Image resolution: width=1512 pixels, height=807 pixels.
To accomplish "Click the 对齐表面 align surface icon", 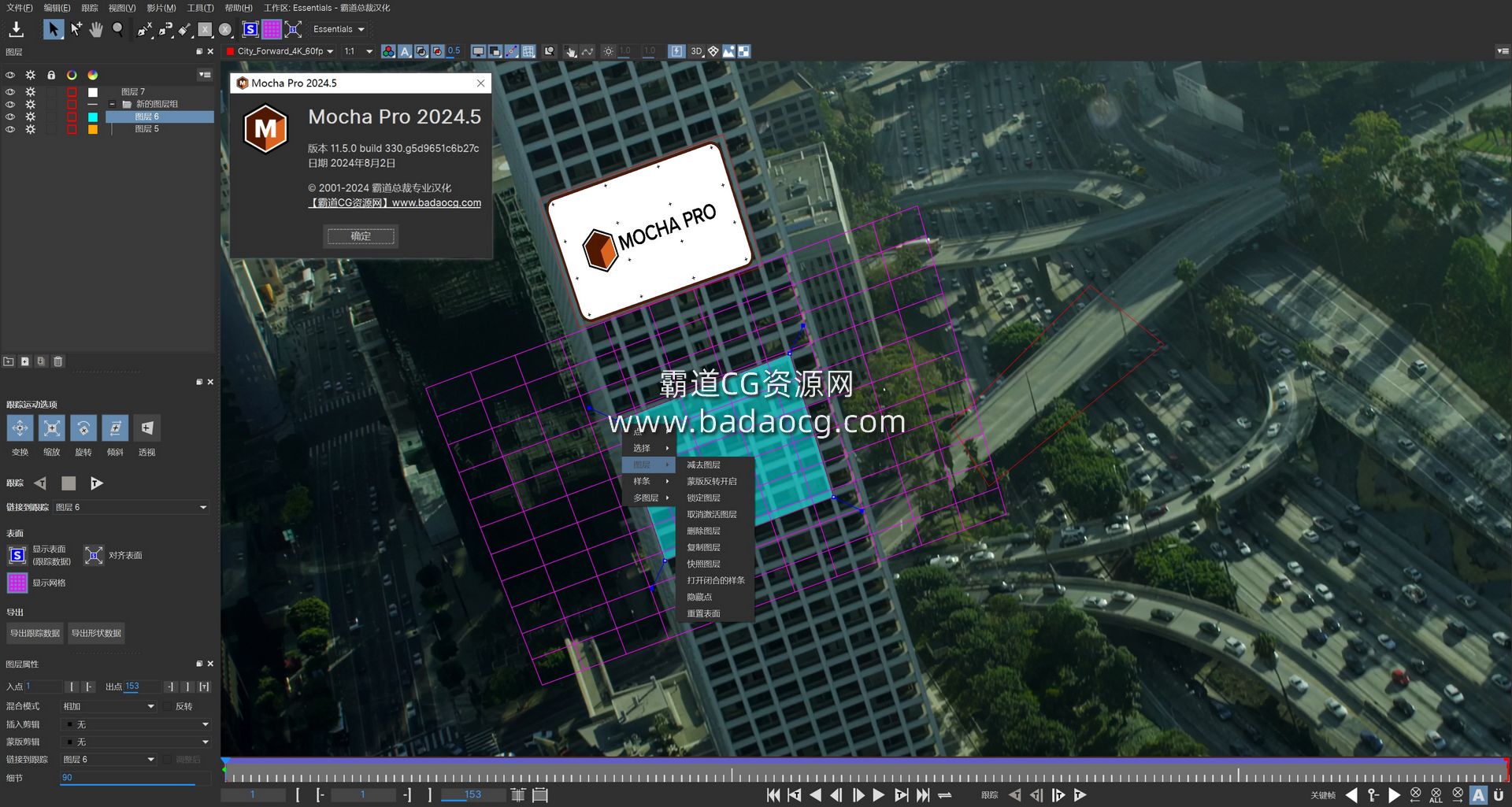I will [x=94, y=556].
